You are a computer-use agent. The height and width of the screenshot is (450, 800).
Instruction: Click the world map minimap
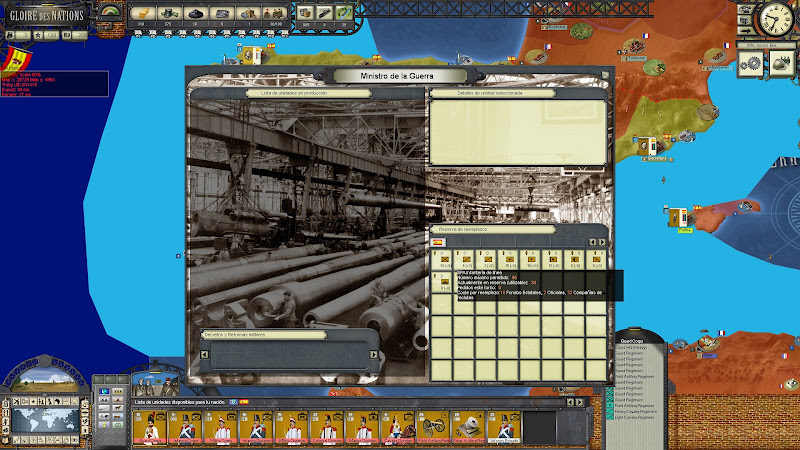[43, 417]
